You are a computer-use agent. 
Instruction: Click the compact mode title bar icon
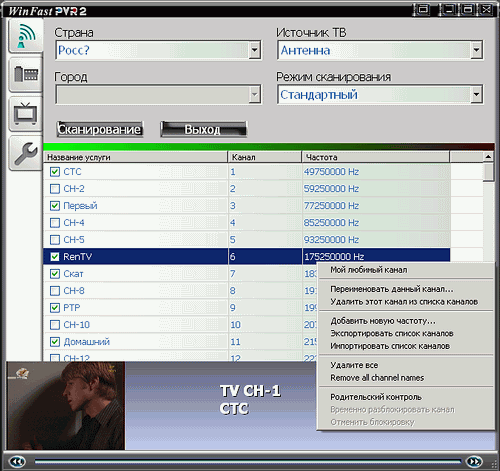[423, 9]
